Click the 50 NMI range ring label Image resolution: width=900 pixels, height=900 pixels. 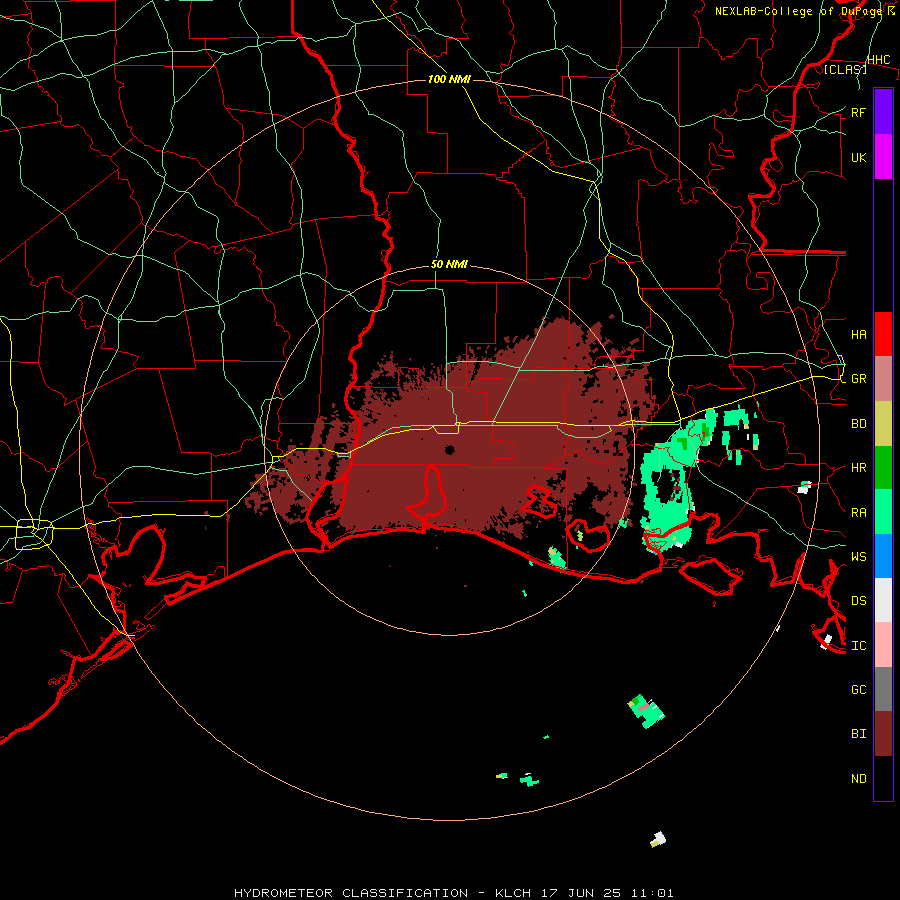449,264
